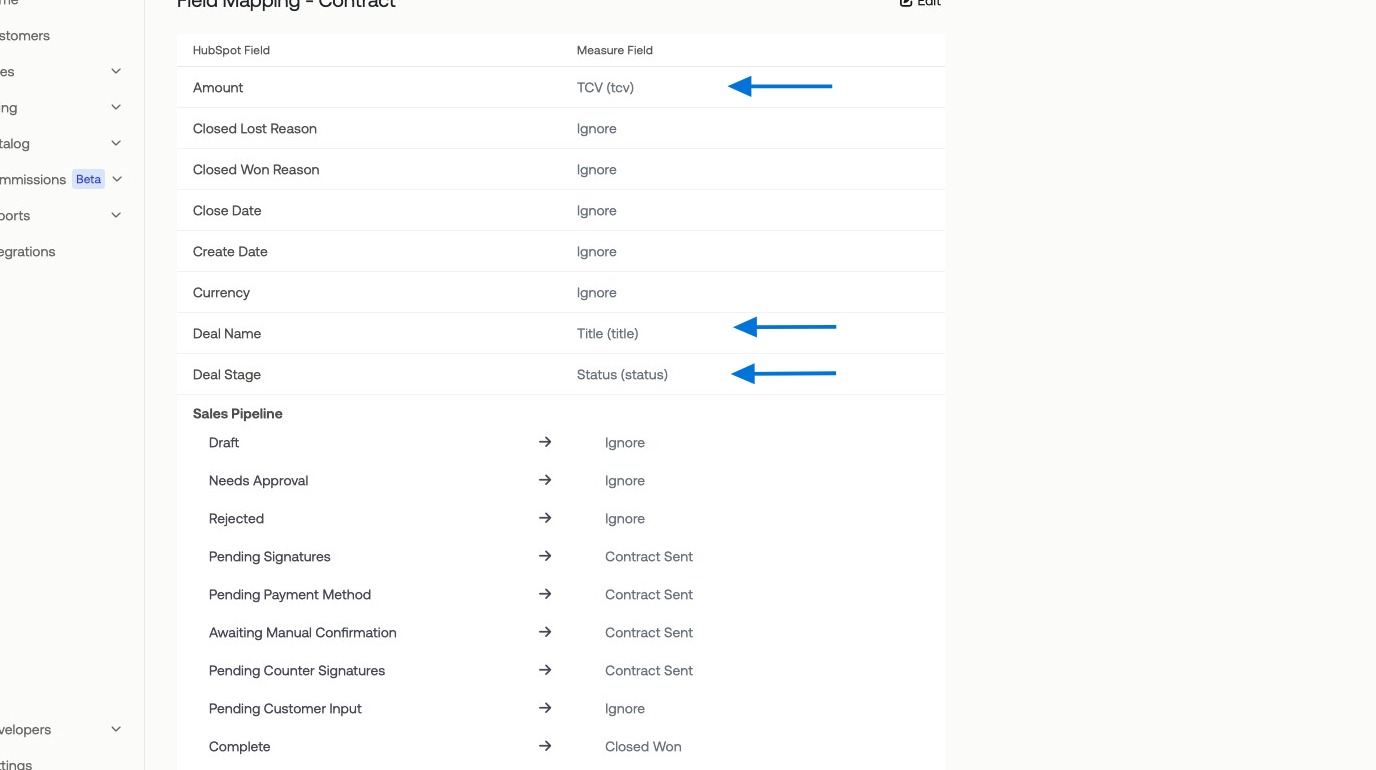The height and width of the screenshot is (770, 1376).
Task: Select the "Needs Approval" pipeline stage
Action: [x=258, y=481]
